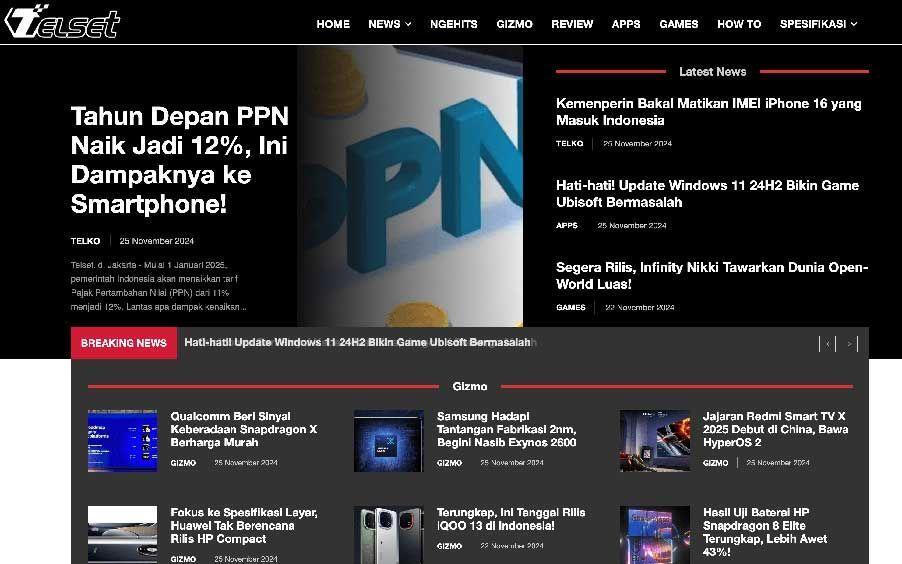The height and width of the screenshot is (564, 902).
Task: Click the Gizmo section heading
Action: click(x=469, y=386)
